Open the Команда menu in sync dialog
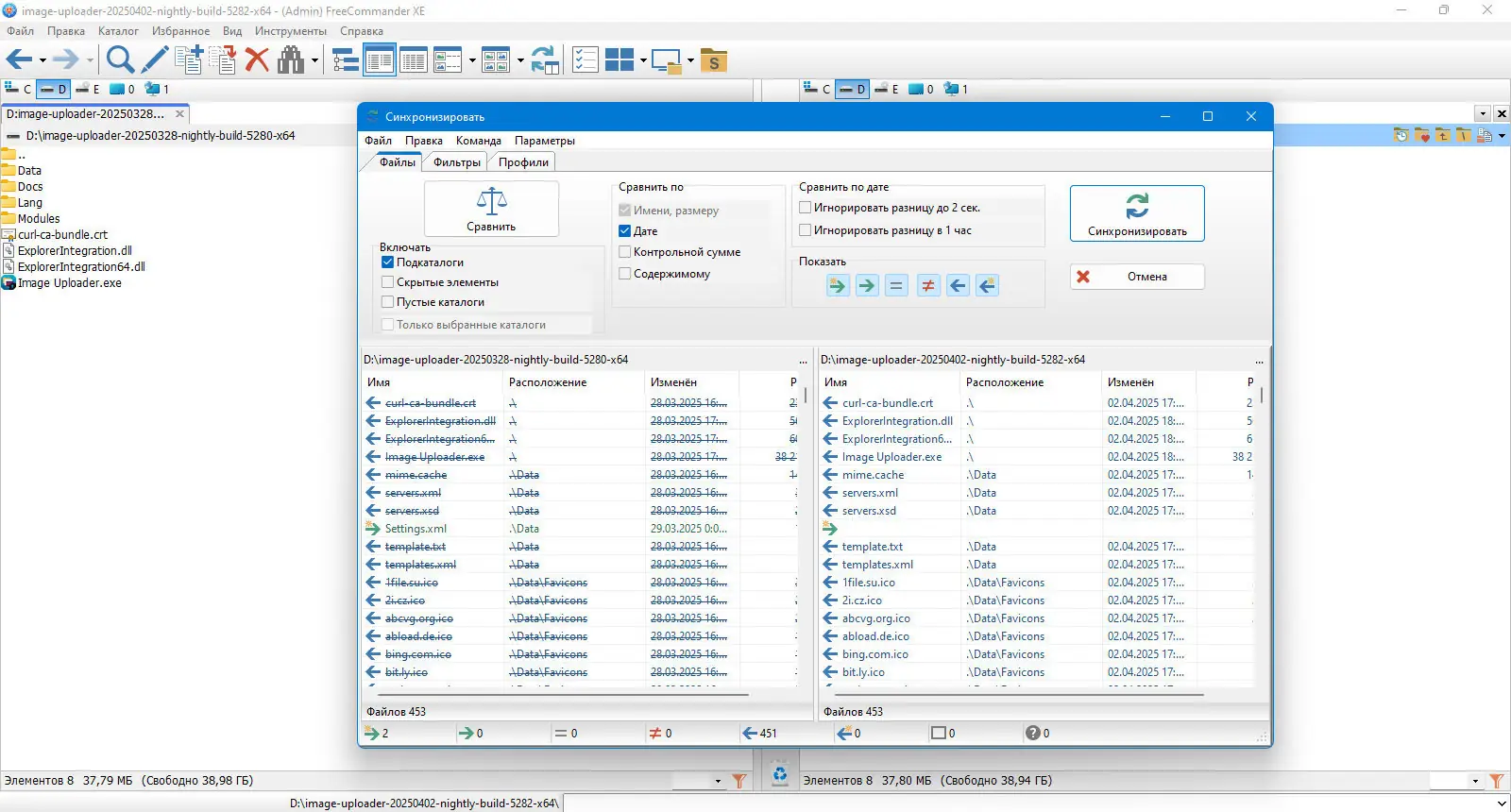This screenshot has width=1511, height=812. click(x=478, y=141)
